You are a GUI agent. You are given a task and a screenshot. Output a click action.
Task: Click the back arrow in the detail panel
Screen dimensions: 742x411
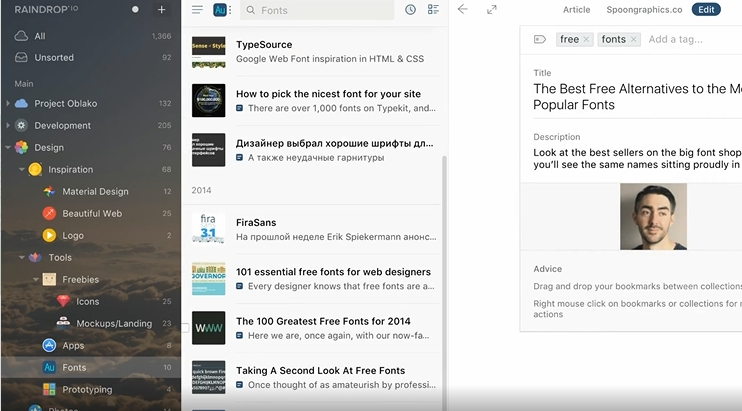point(462,10)
